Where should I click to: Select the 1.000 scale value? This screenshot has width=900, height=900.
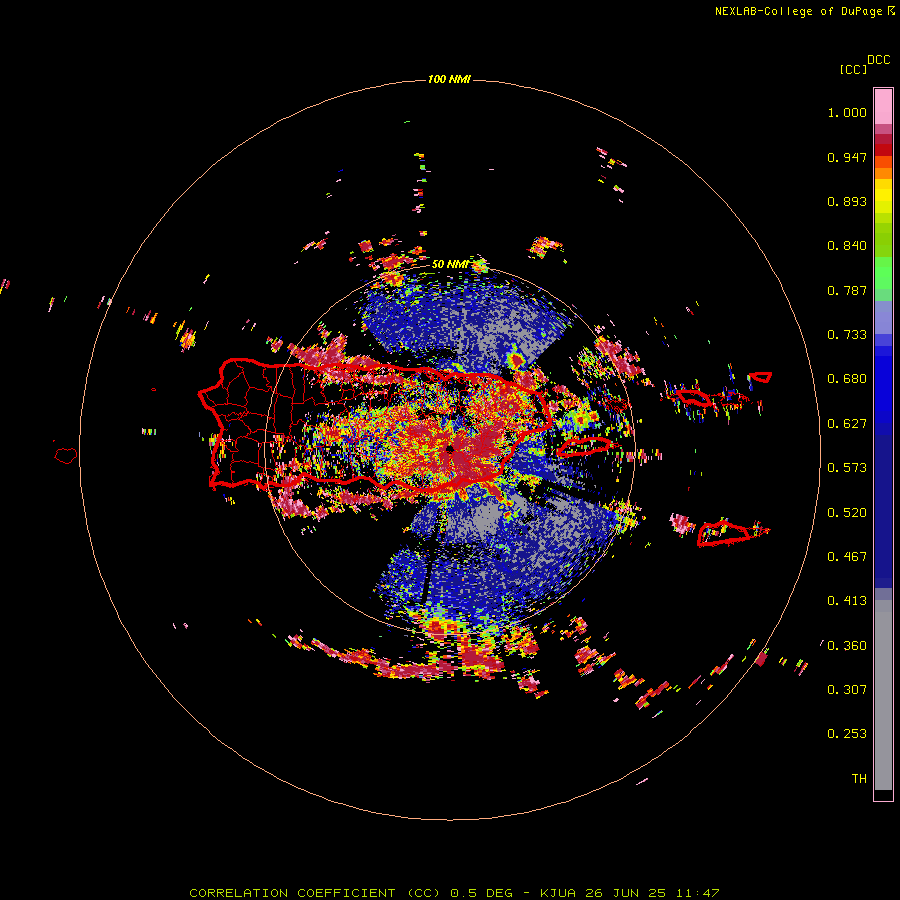[x=847, y=112]
